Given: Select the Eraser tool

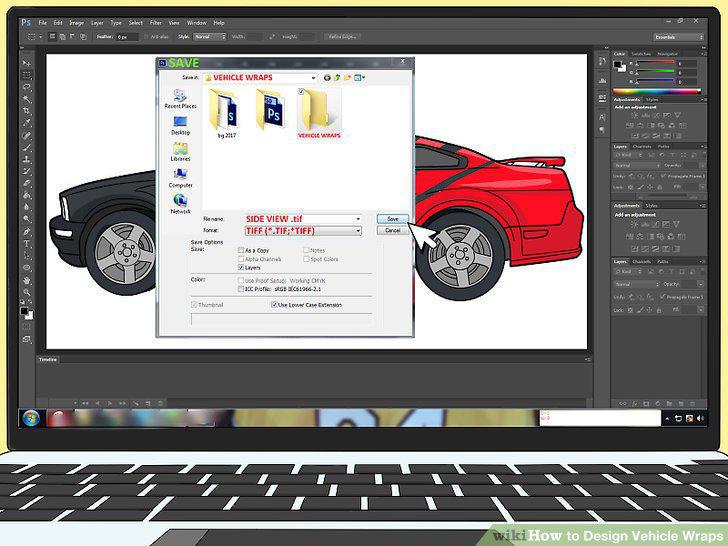Looking at the screenshot, I should [x=26, y=183].
